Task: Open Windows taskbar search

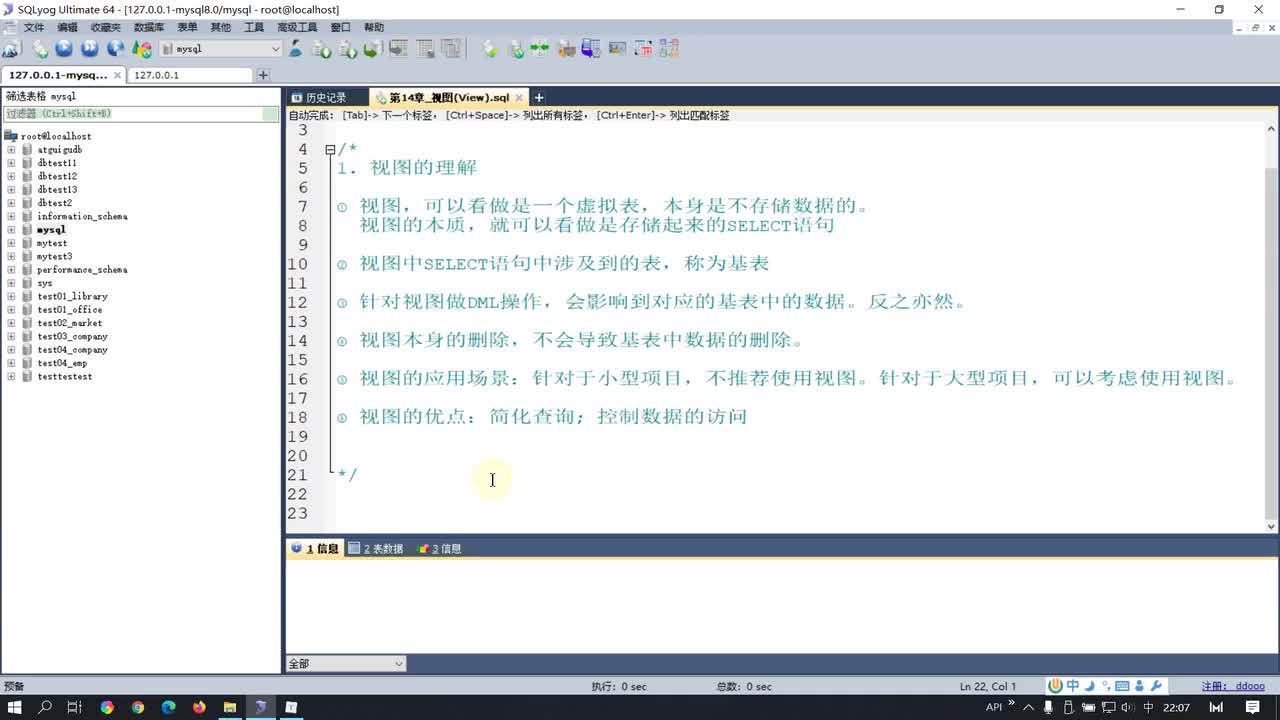Action: 45,707
